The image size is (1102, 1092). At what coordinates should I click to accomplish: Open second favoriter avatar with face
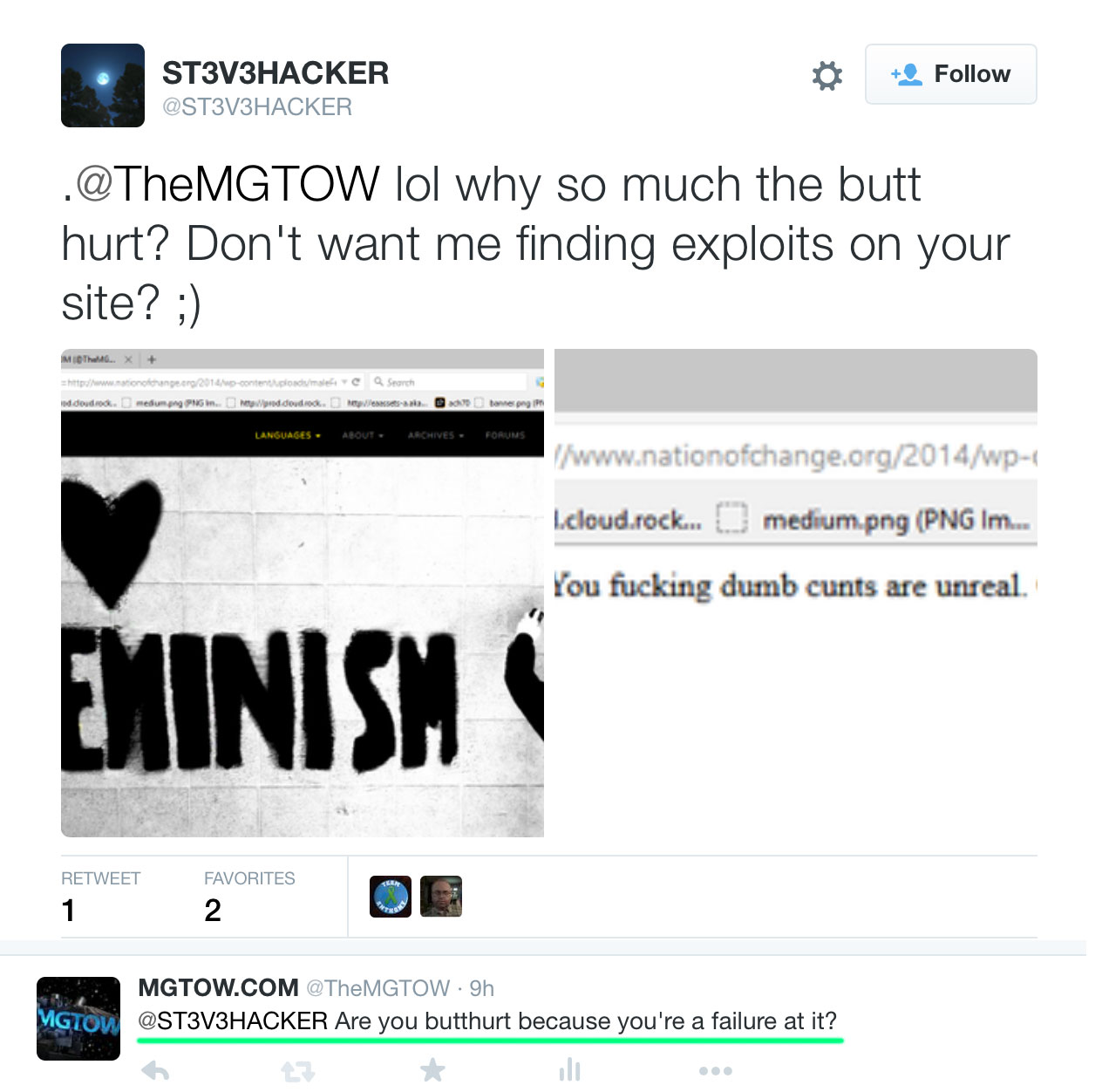point(441,897)
